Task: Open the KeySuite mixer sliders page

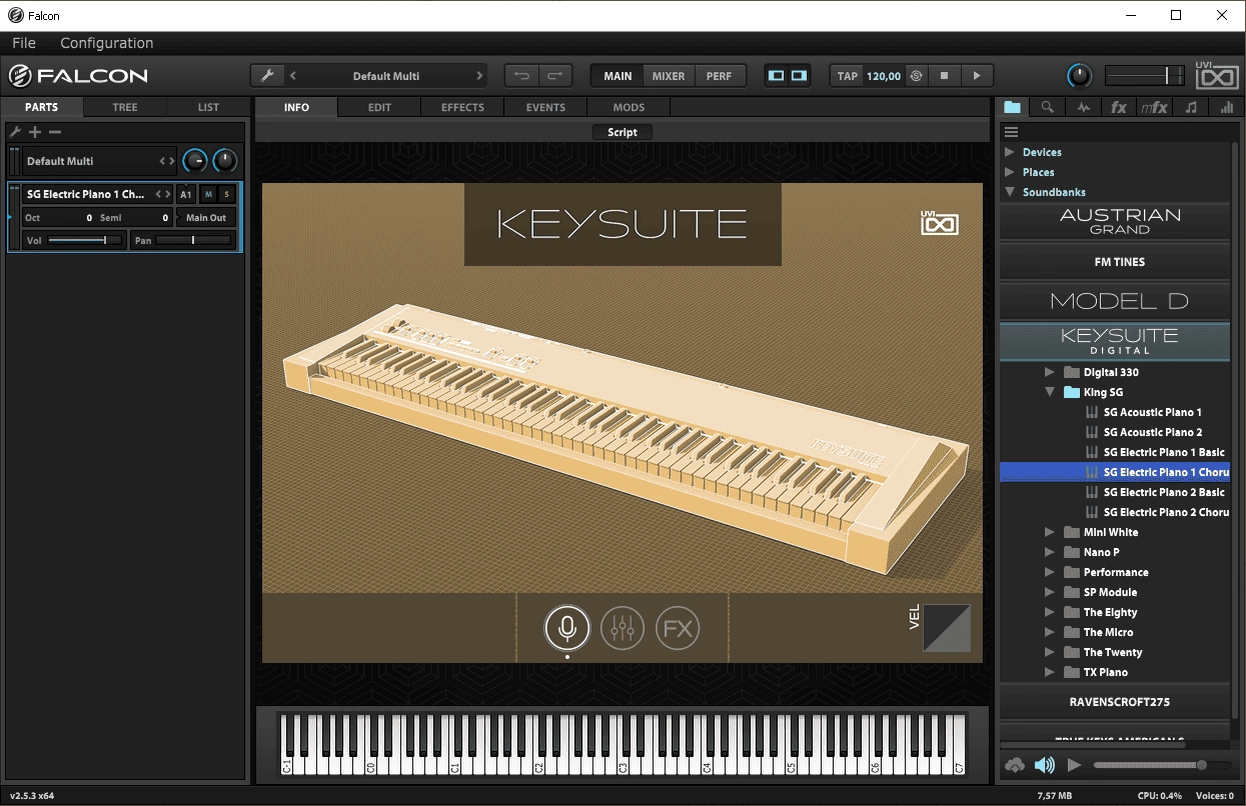Action: pos(622,628)
